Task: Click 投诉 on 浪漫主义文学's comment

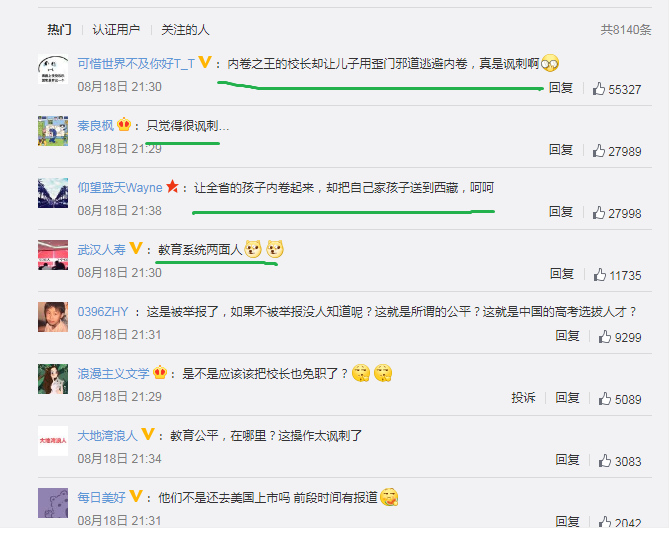Action: pyautogui.click(x=523, y=398)
